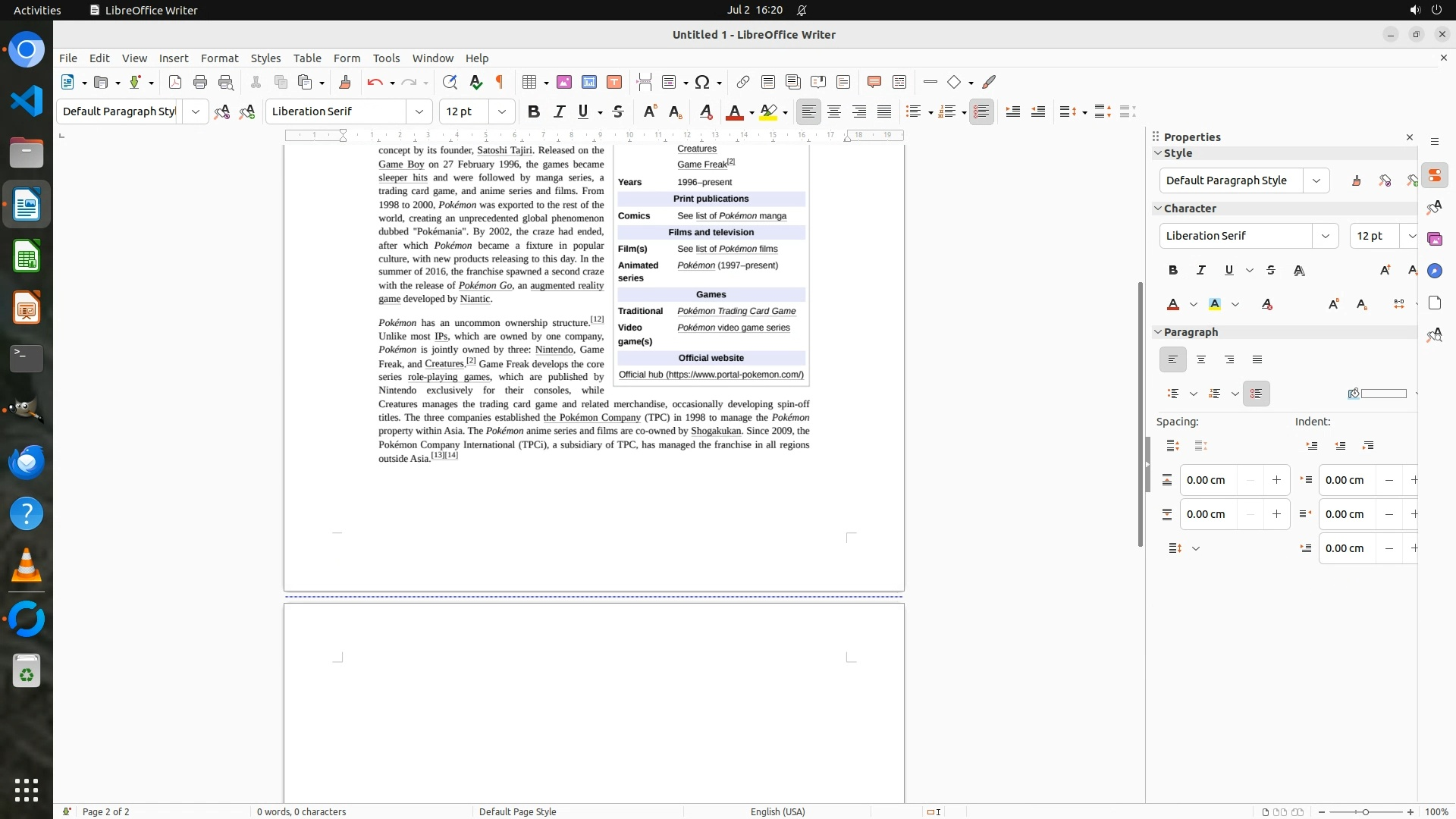
Task: Click Insert Special Character omega icon
Action: (x=702, y=82)
